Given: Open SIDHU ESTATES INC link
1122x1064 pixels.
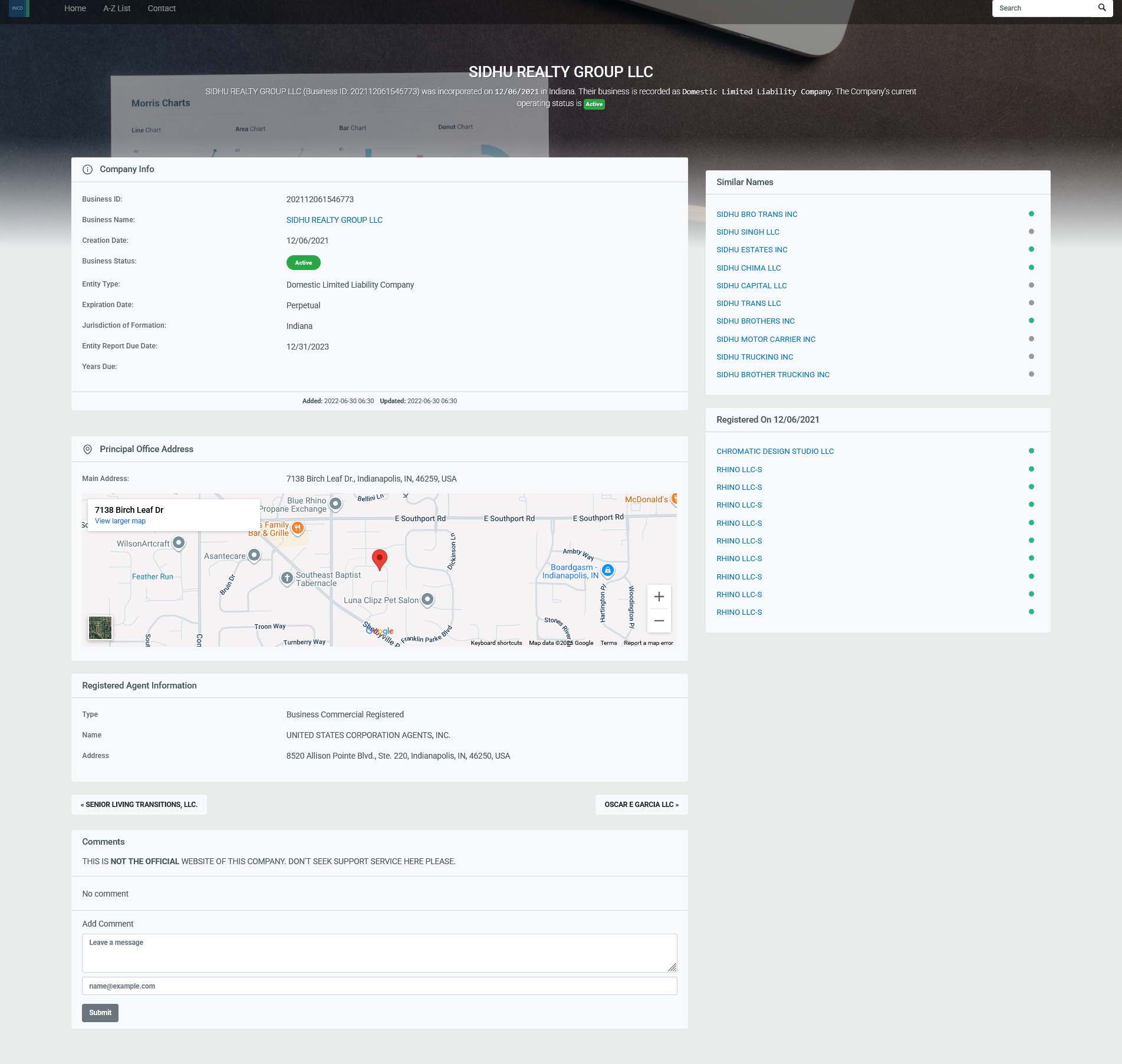Looking at the screenshot, I should point(752,249).
